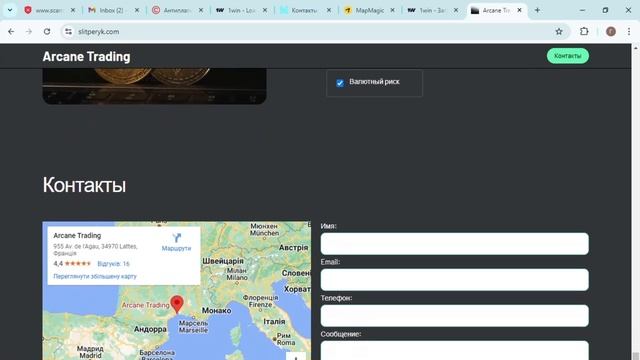View site information icon in address bar
The height and width of the screenshot is (360, 640).
coord(68,31)
